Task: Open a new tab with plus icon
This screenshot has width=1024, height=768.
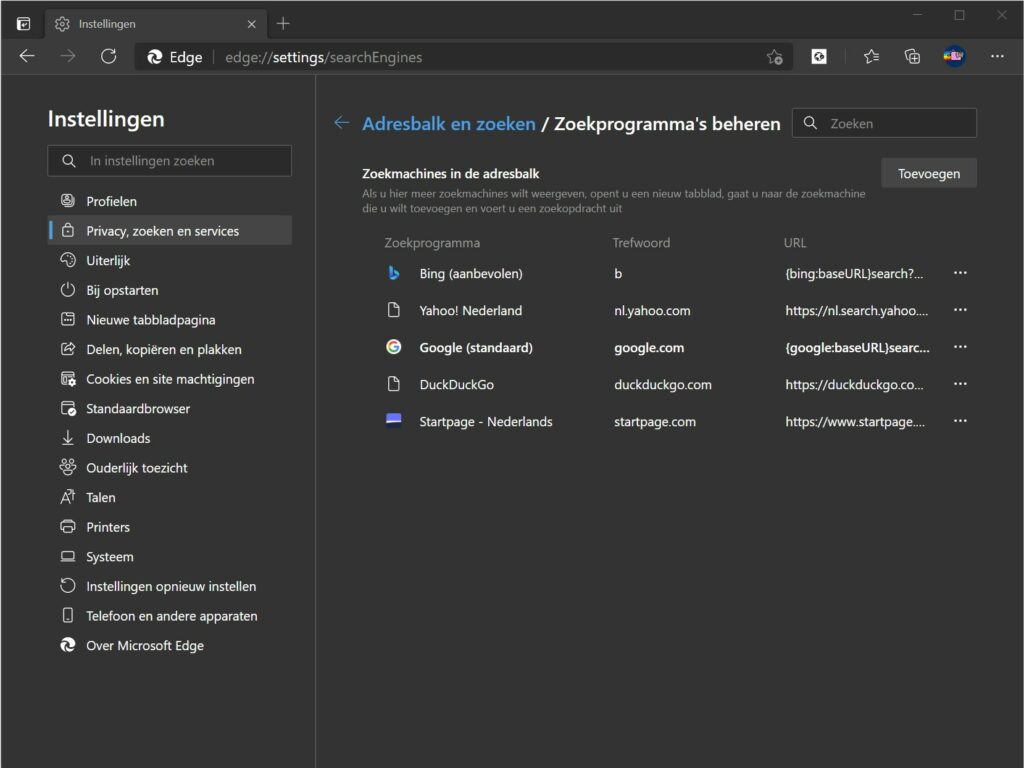Action: pos(283,24)
